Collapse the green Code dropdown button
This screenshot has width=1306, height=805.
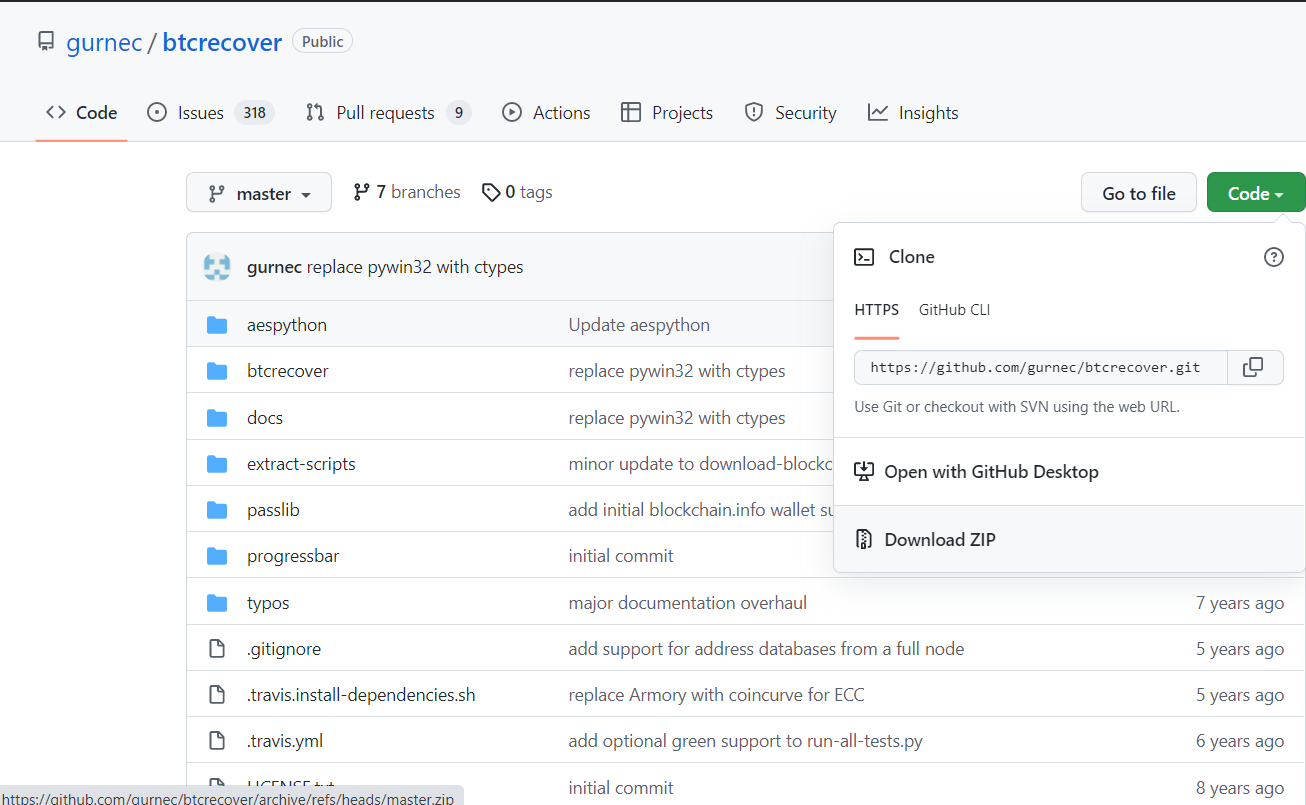pyautogui.click(x=1256, y=193)
